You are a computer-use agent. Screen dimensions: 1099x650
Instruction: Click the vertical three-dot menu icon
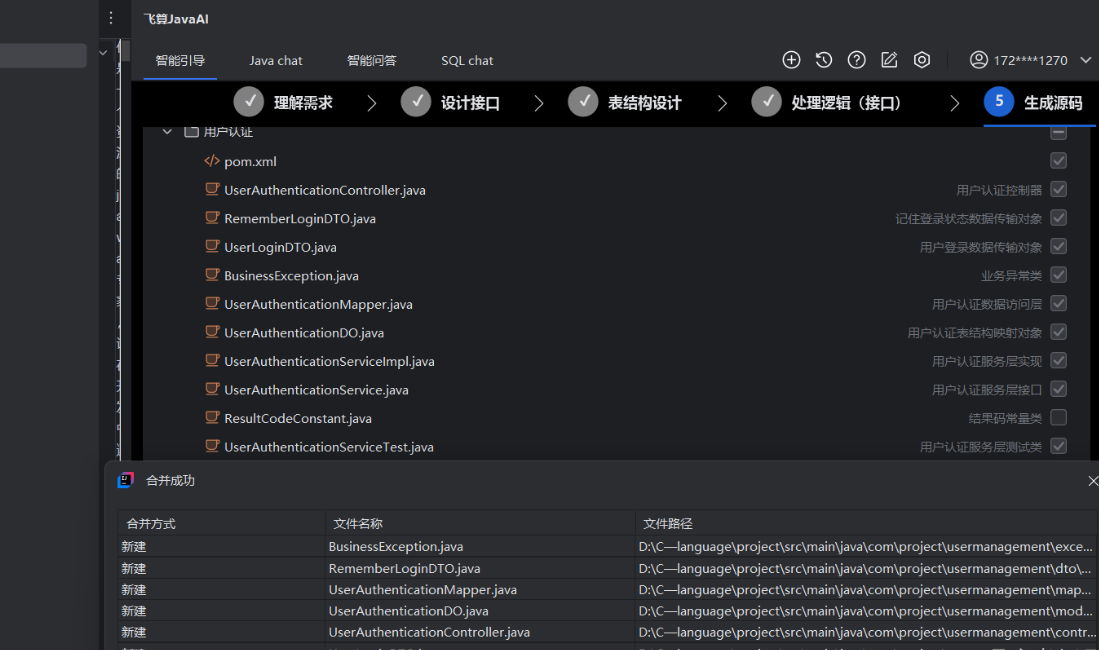coord(111,18)
